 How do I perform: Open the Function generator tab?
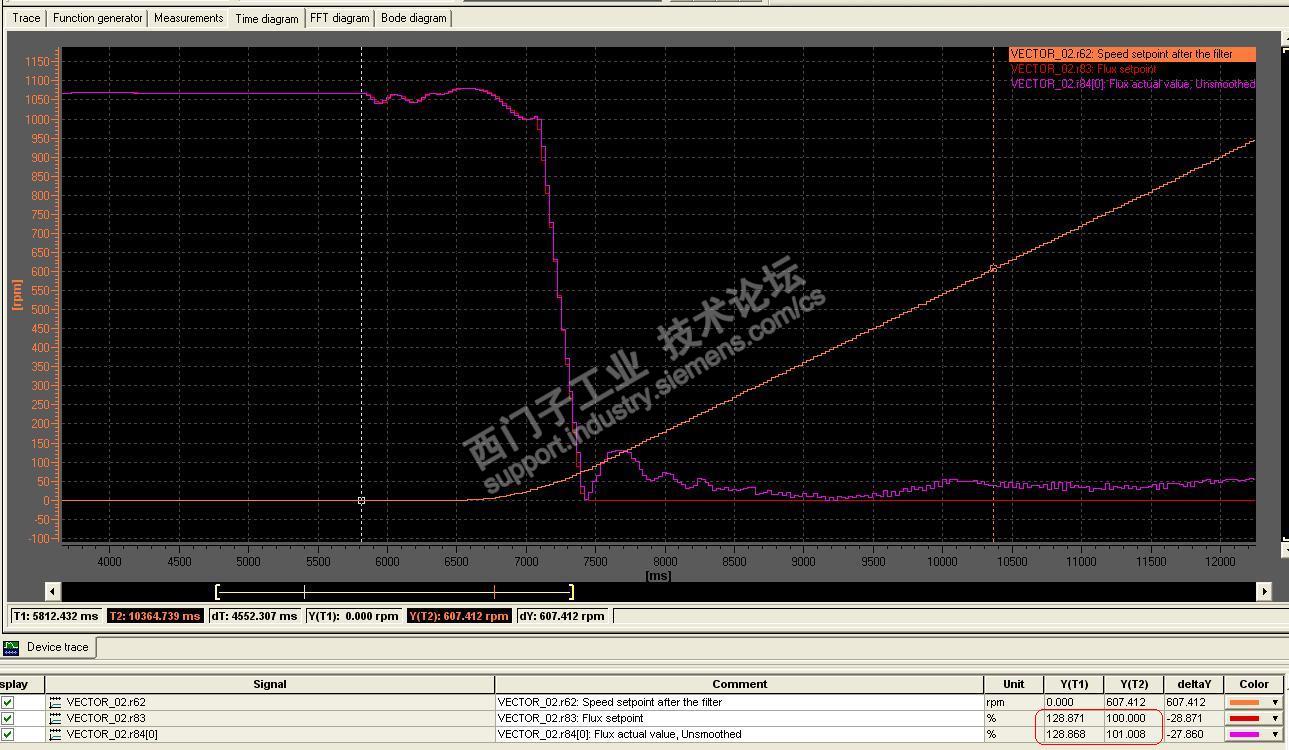98,18
